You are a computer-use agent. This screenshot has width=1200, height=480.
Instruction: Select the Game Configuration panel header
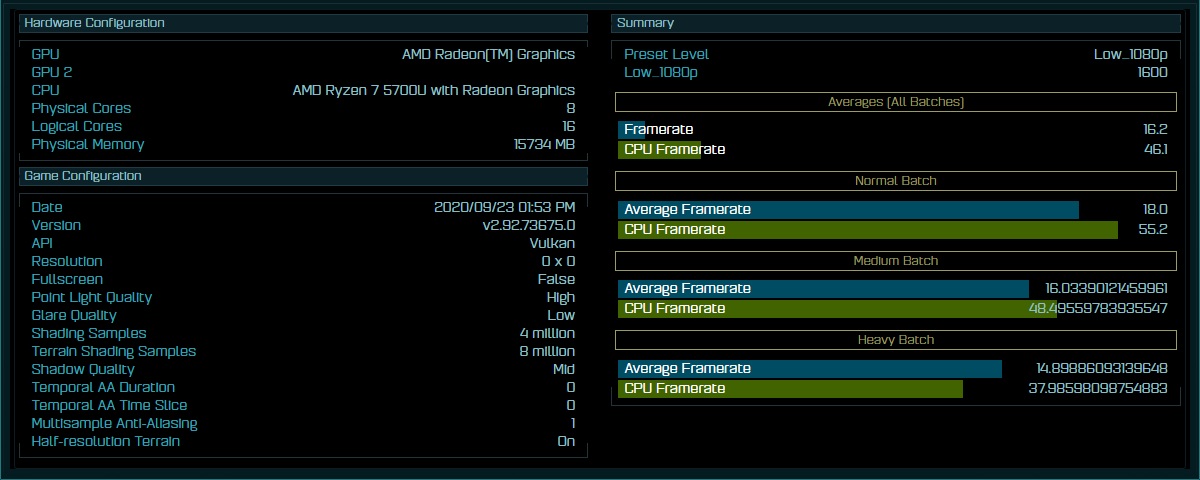click(303, 176)
